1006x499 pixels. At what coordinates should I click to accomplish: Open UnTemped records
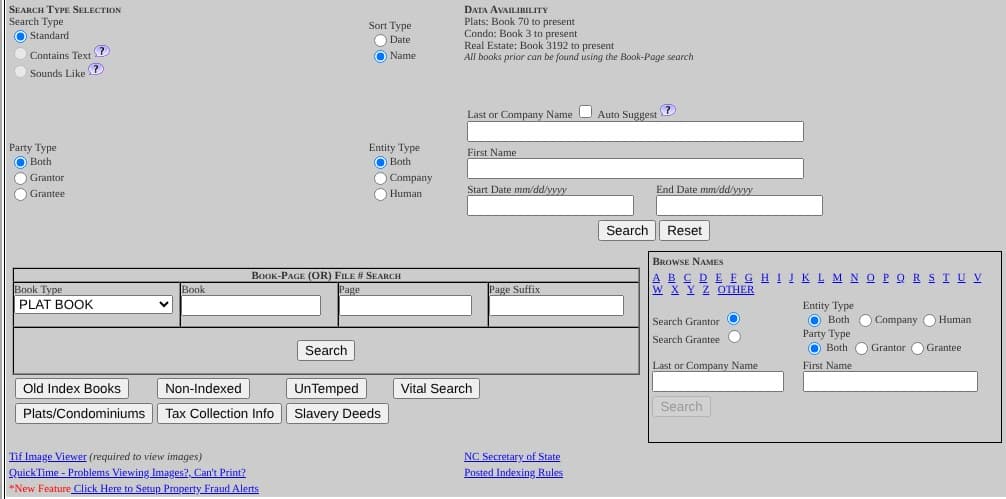click(x=327, y=389)
